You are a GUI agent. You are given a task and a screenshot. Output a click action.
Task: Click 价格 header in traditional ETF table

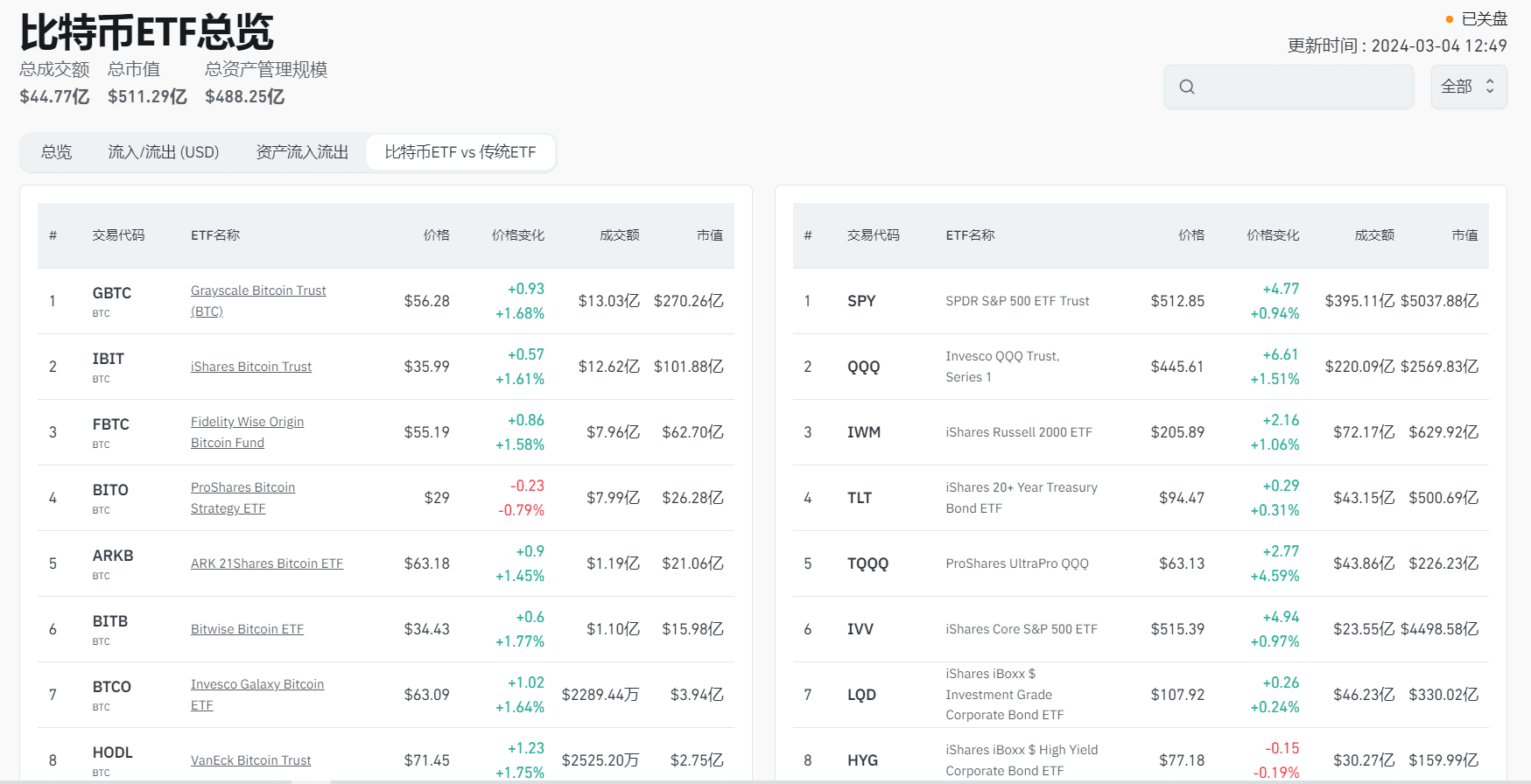pyautogui.click(x=1191, y=235)
